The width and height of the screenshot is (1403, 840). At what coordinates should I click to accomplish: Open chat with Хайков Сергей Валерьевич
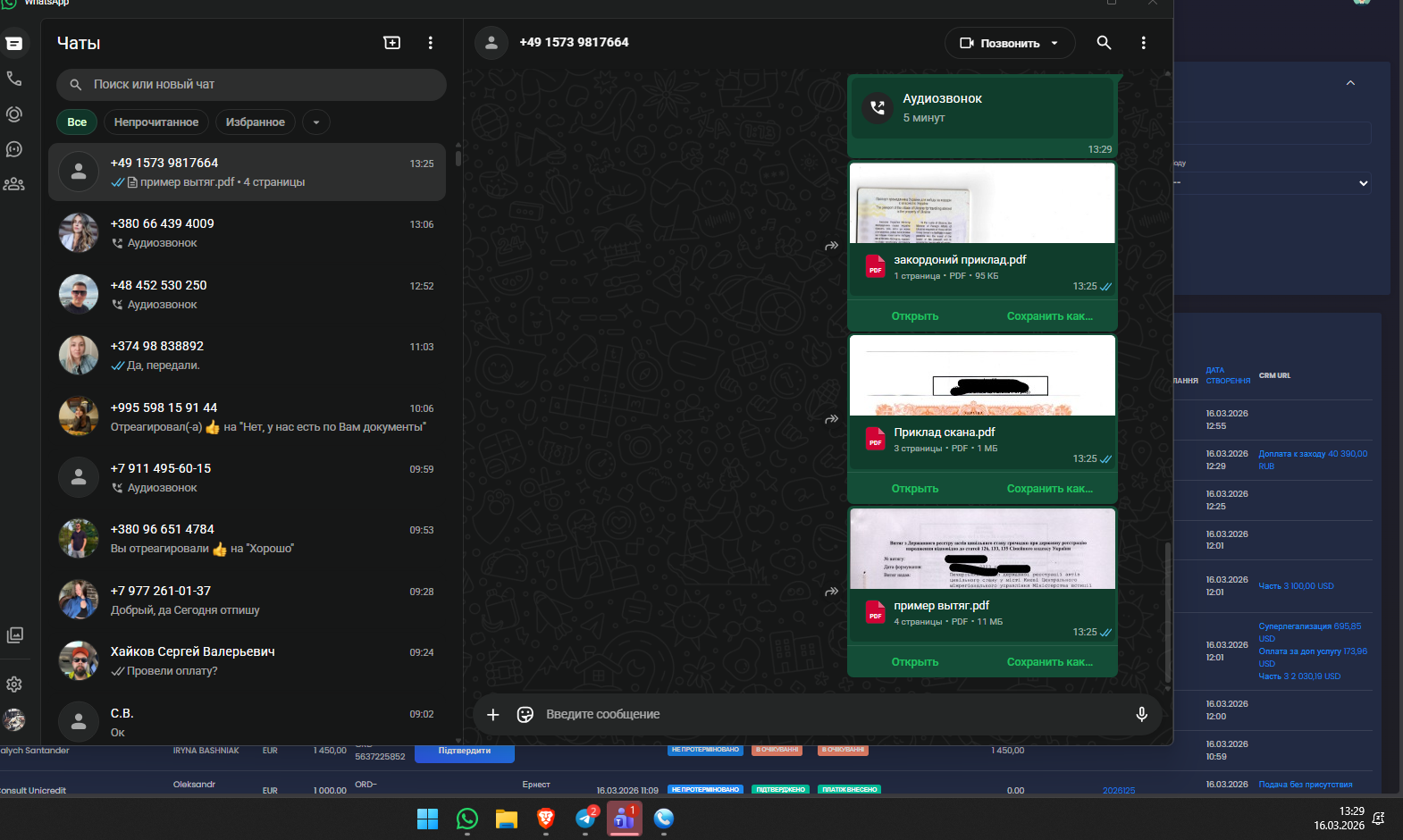click(247, 661)
